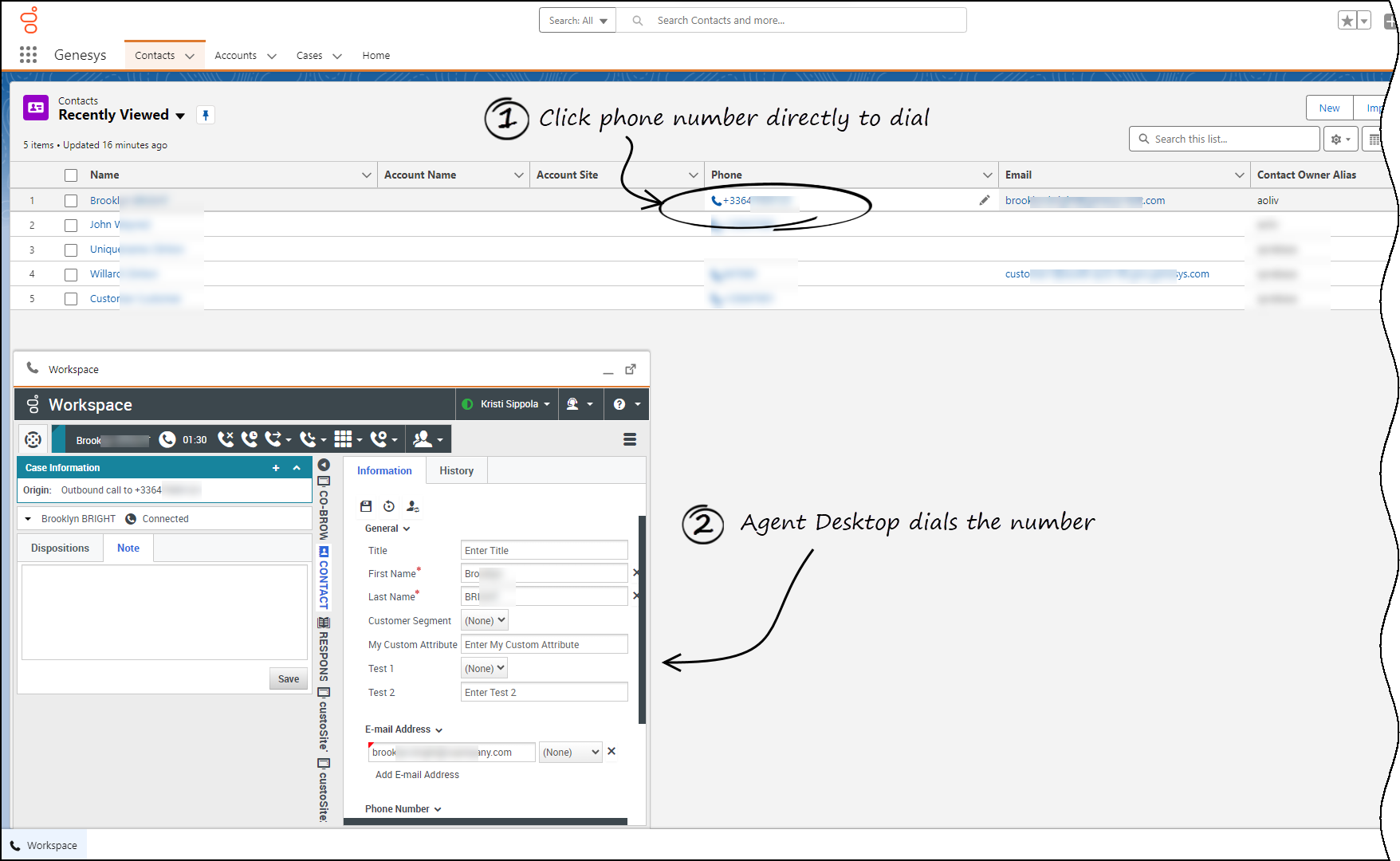Click the New contact button
This screenshot has width=1400, height=861.
[1329, 108]
